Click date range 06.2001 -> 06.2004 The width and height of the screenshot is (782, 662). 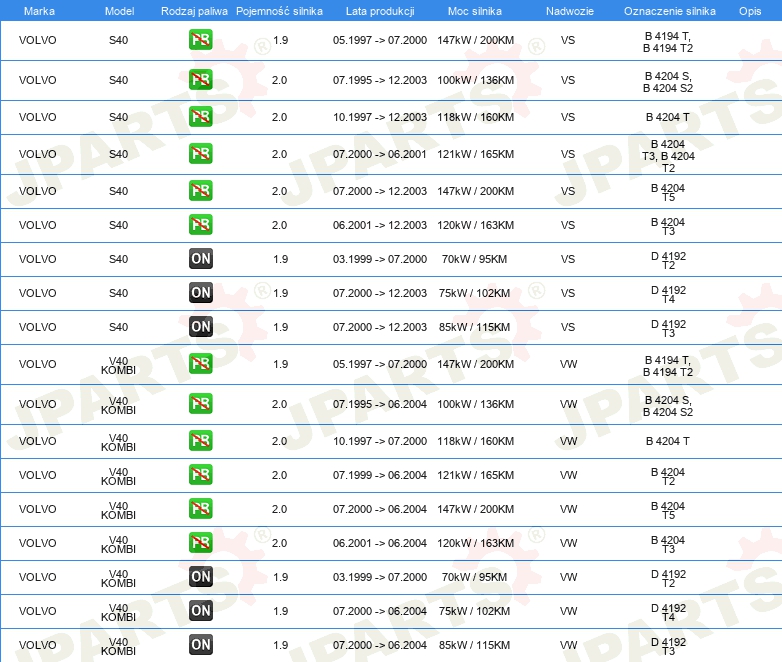380,543
